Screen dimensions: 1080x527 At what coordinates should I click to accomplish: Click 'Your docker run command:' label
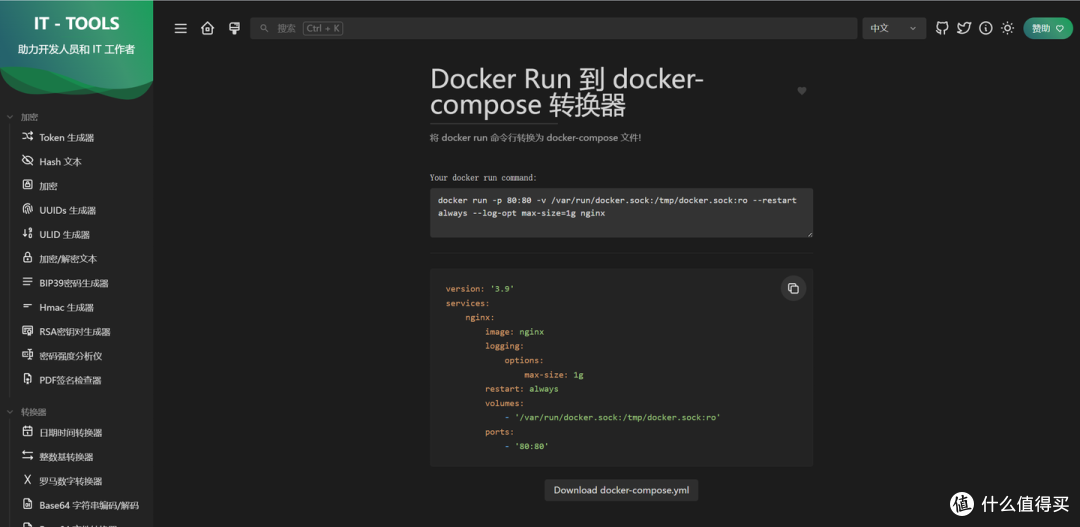[483, 177]
